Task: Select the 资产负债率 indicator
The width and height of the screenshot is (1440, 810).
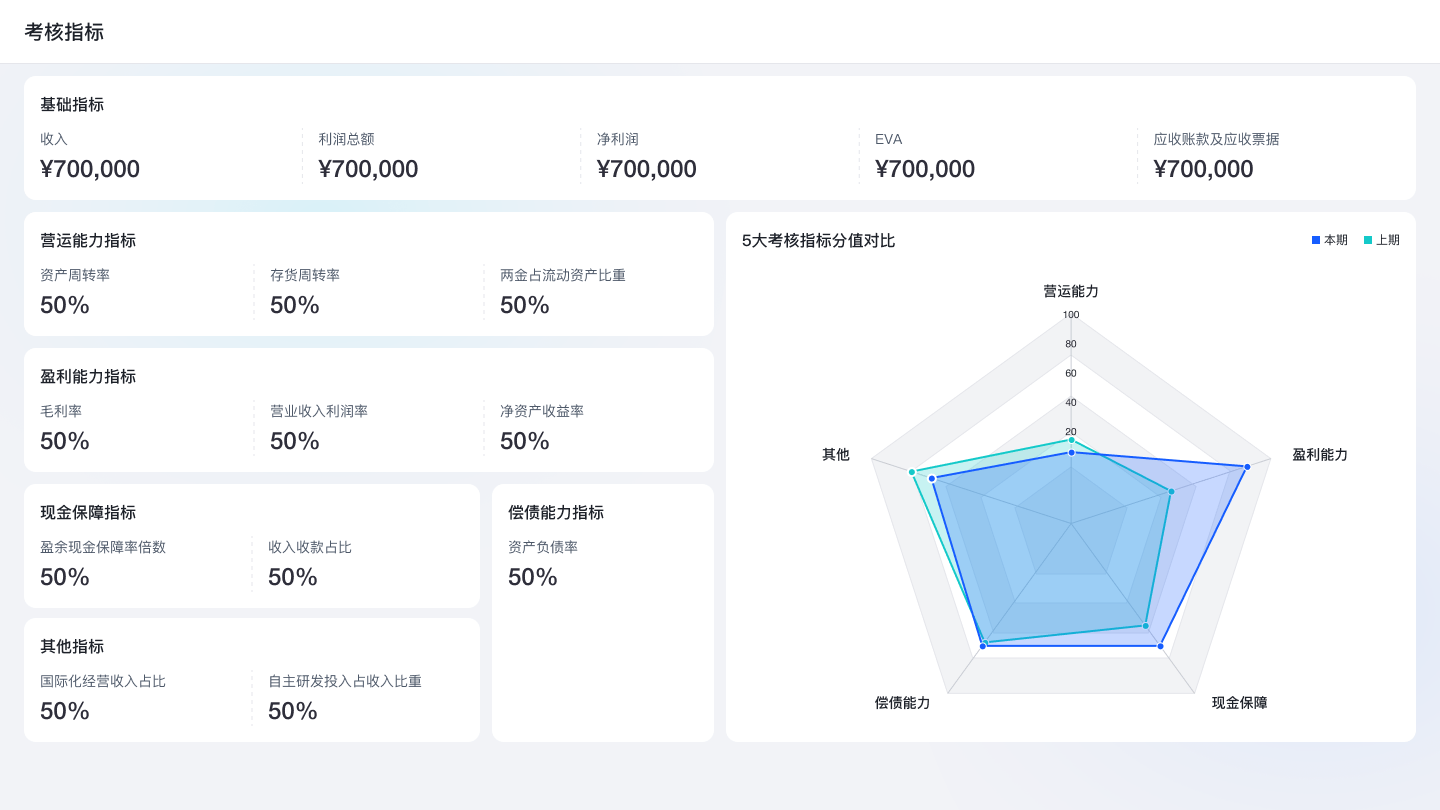Action: pyautogui.click(x=543, y=563)
